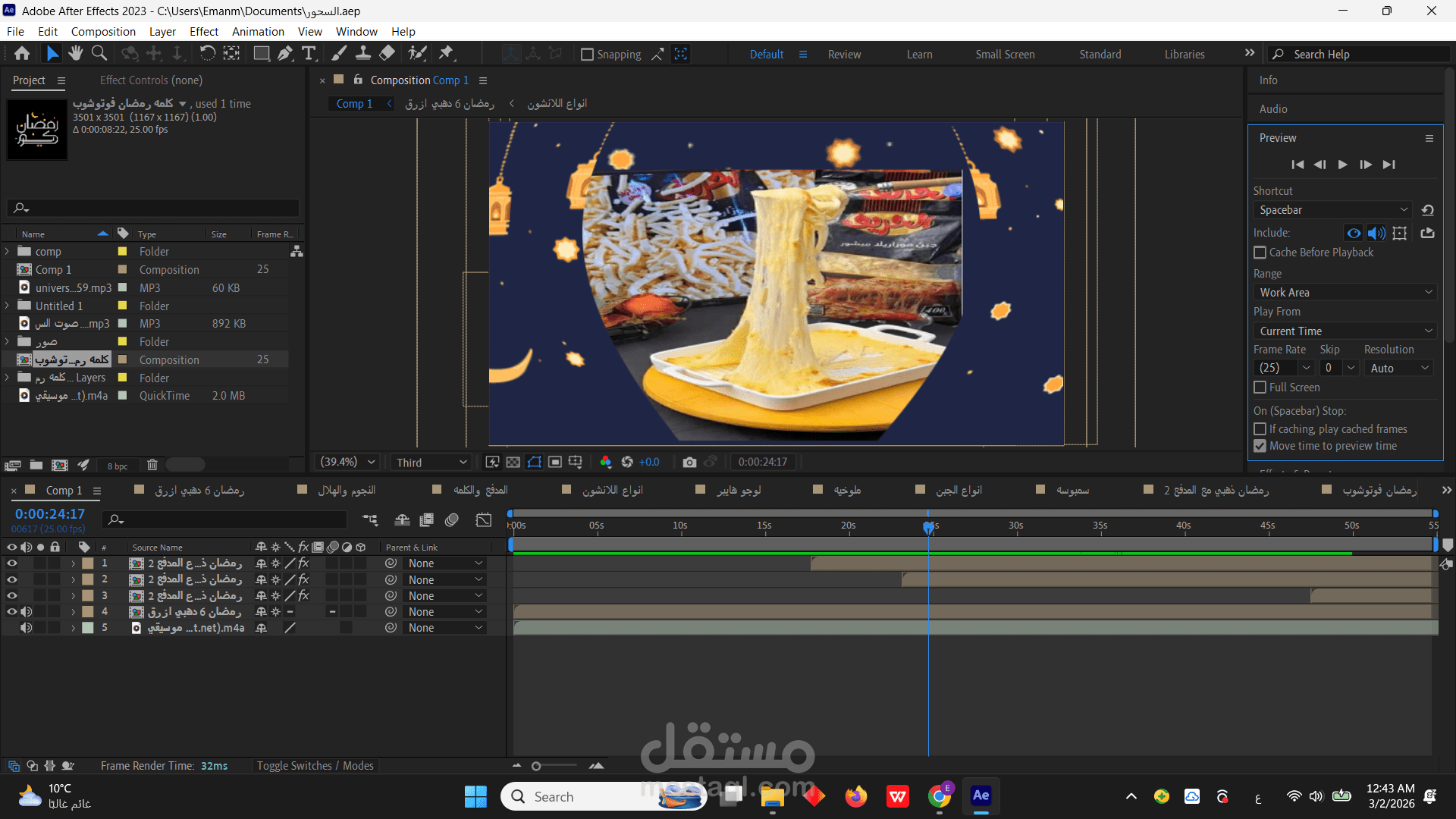Image resolution: width=1456 pixels, height=819 pixels.
Task: Click Toggle Switches / Modes button
Action: tap(315, 766)
